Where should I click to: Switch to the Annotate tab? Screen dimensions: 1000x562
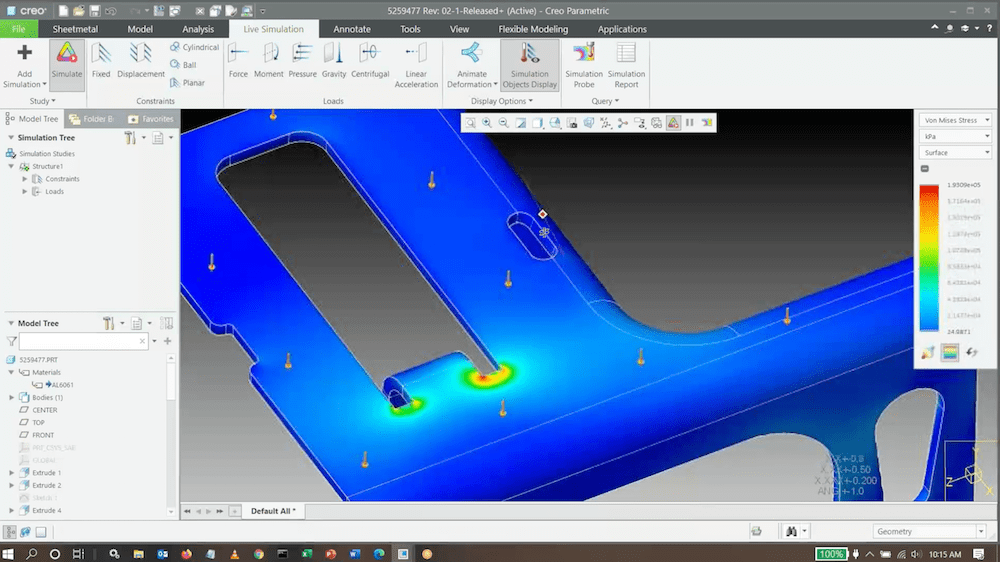click(x=351, y=29)
